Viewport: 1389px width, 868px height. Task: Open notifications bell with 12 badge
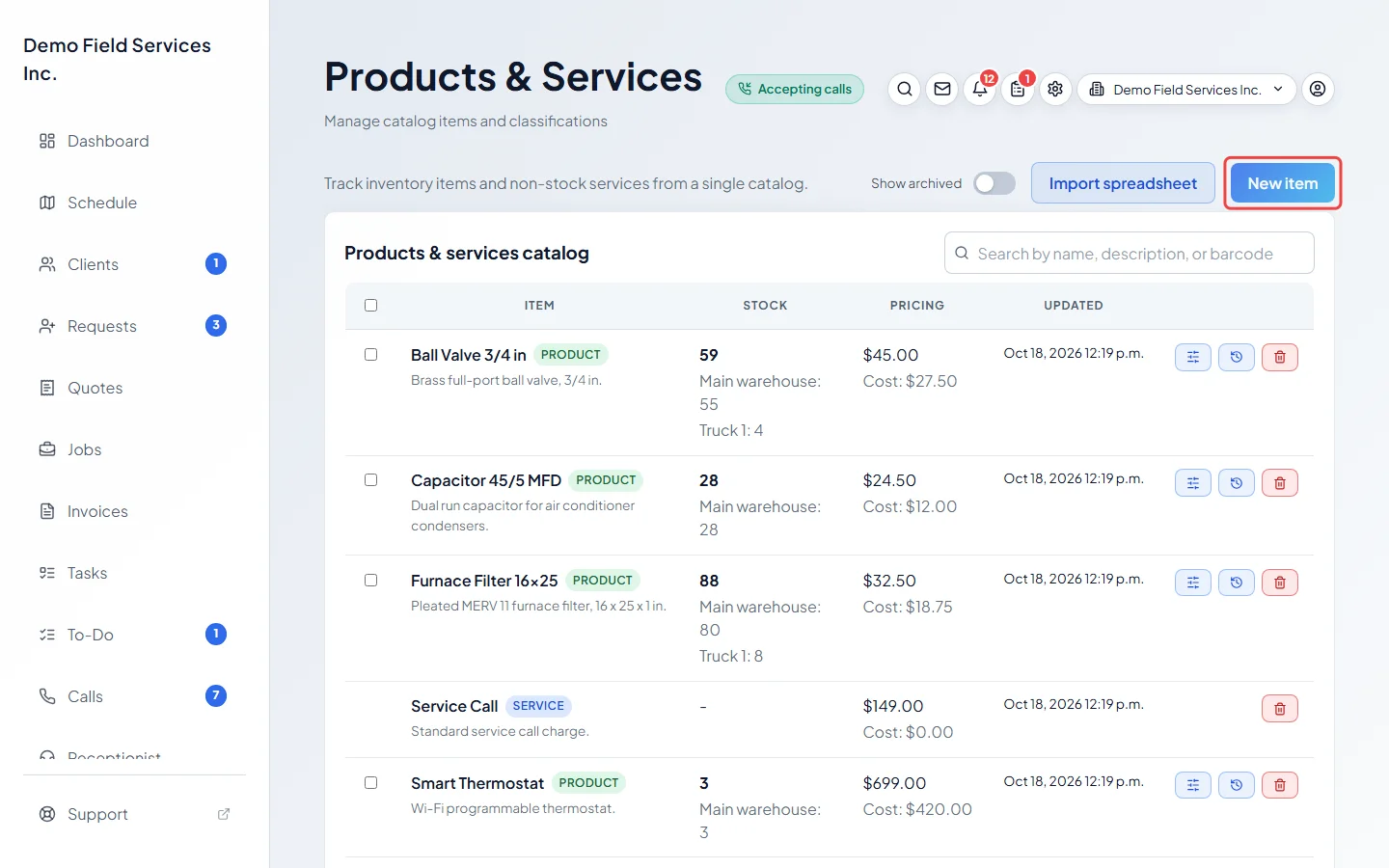pos(980,90)
